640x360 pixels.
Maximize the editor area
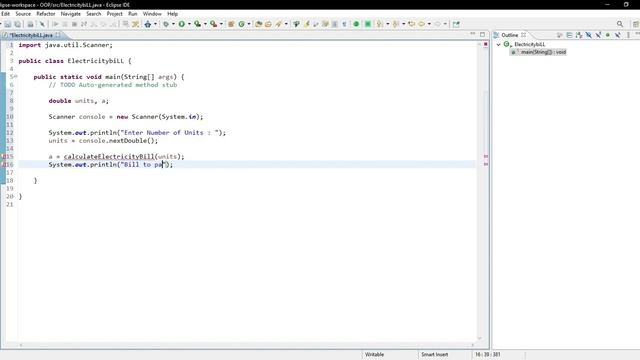482,35
